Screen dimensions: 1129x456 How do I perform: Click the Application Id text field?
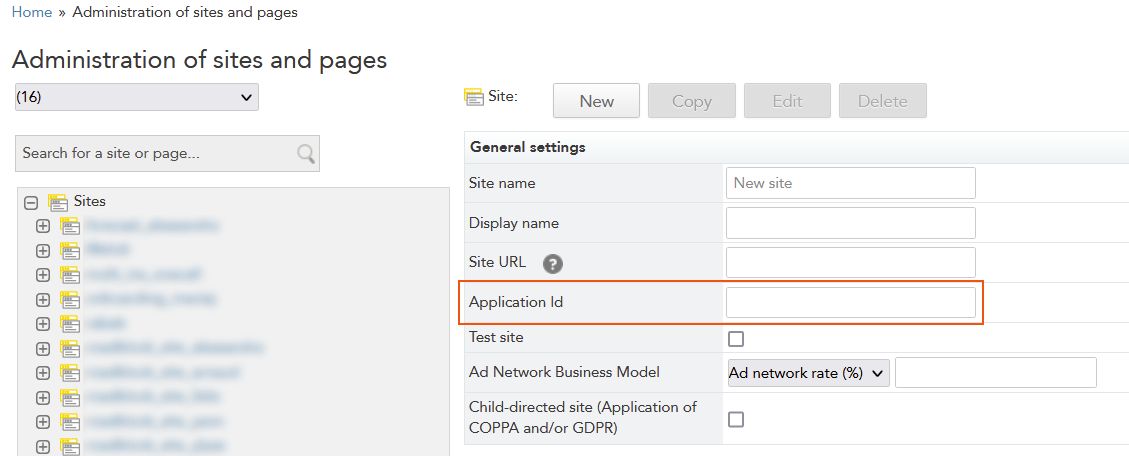850,302
